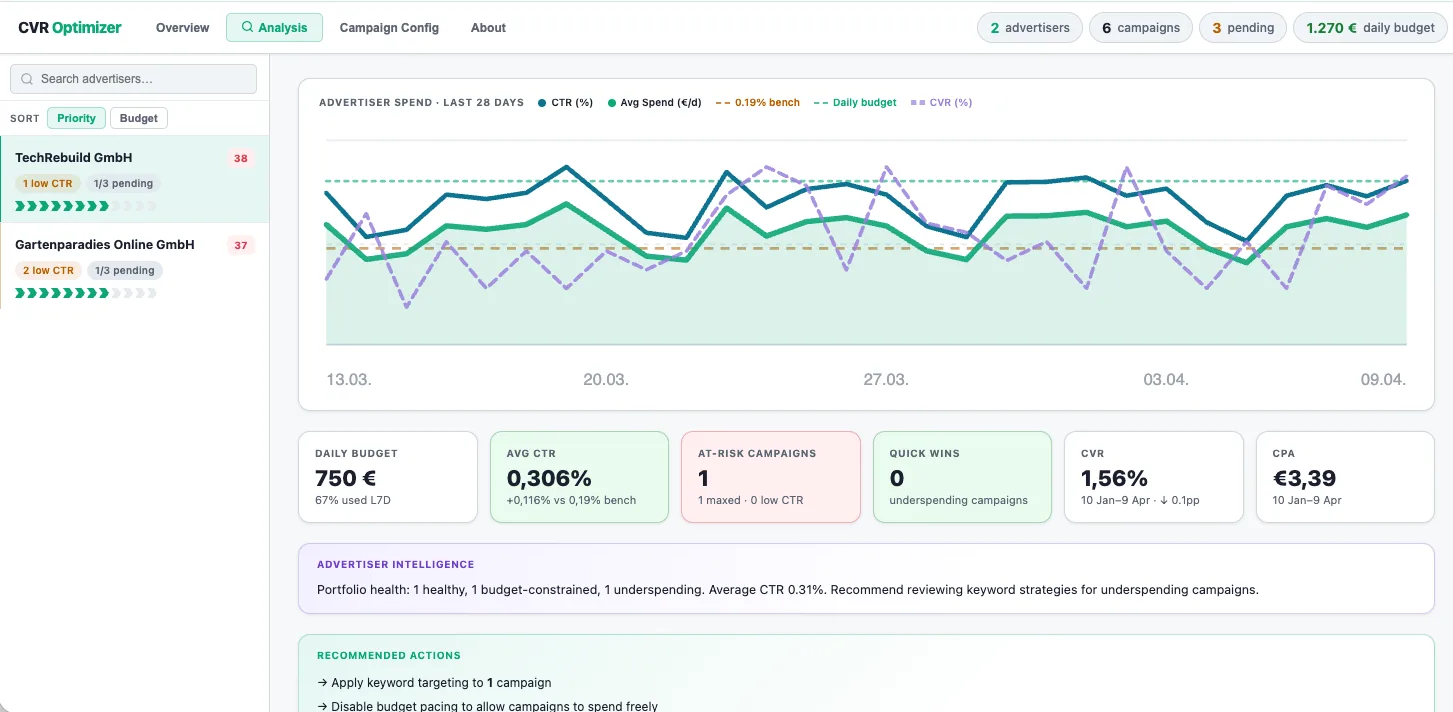Click the 03.04. axis date label
Viewport: 1453px width, 712px height.
(1166, 380)
